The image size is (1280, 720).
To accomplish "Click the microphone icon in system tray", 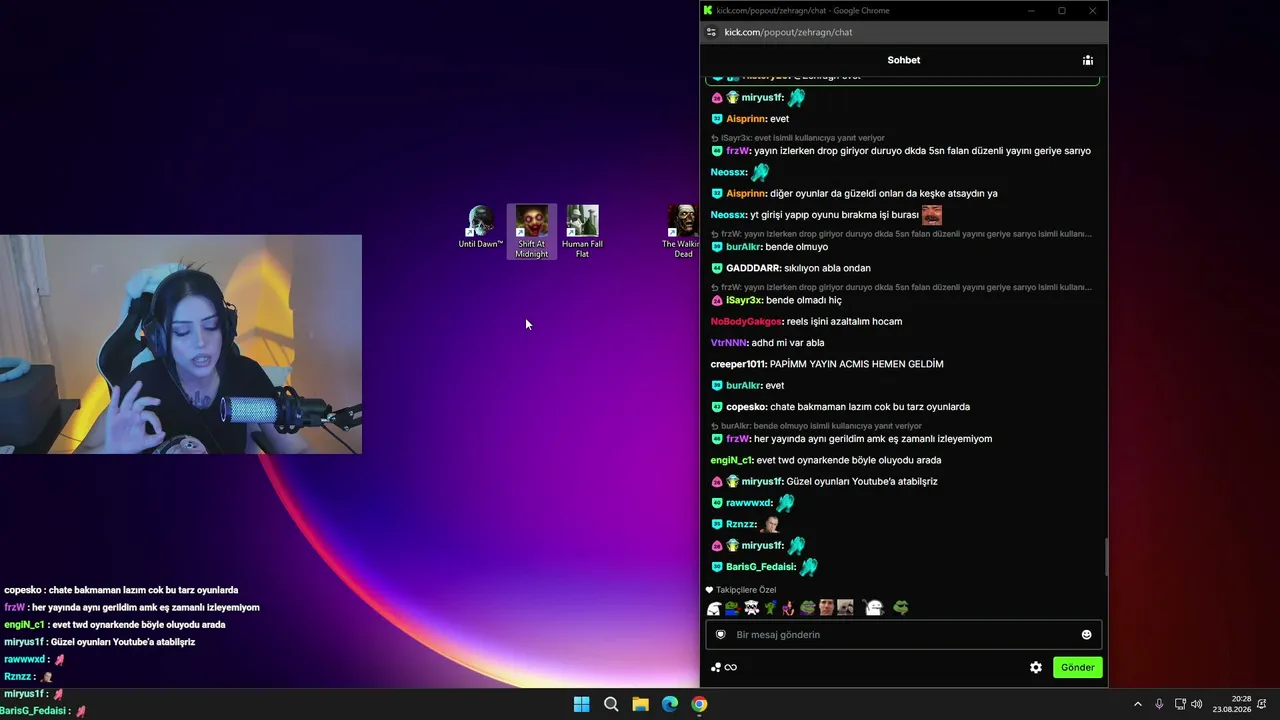I will coord(1159,704).
